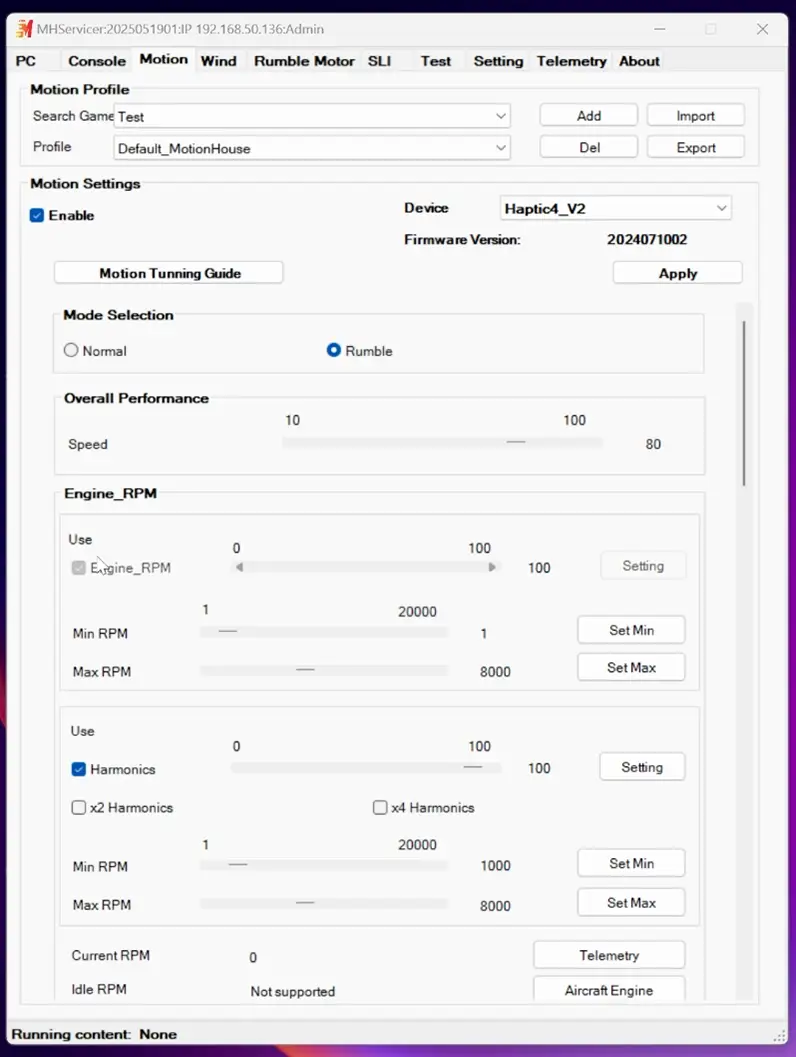
Task: Click the Overall Performance Speed slider
Action: (x=442, y=442)
